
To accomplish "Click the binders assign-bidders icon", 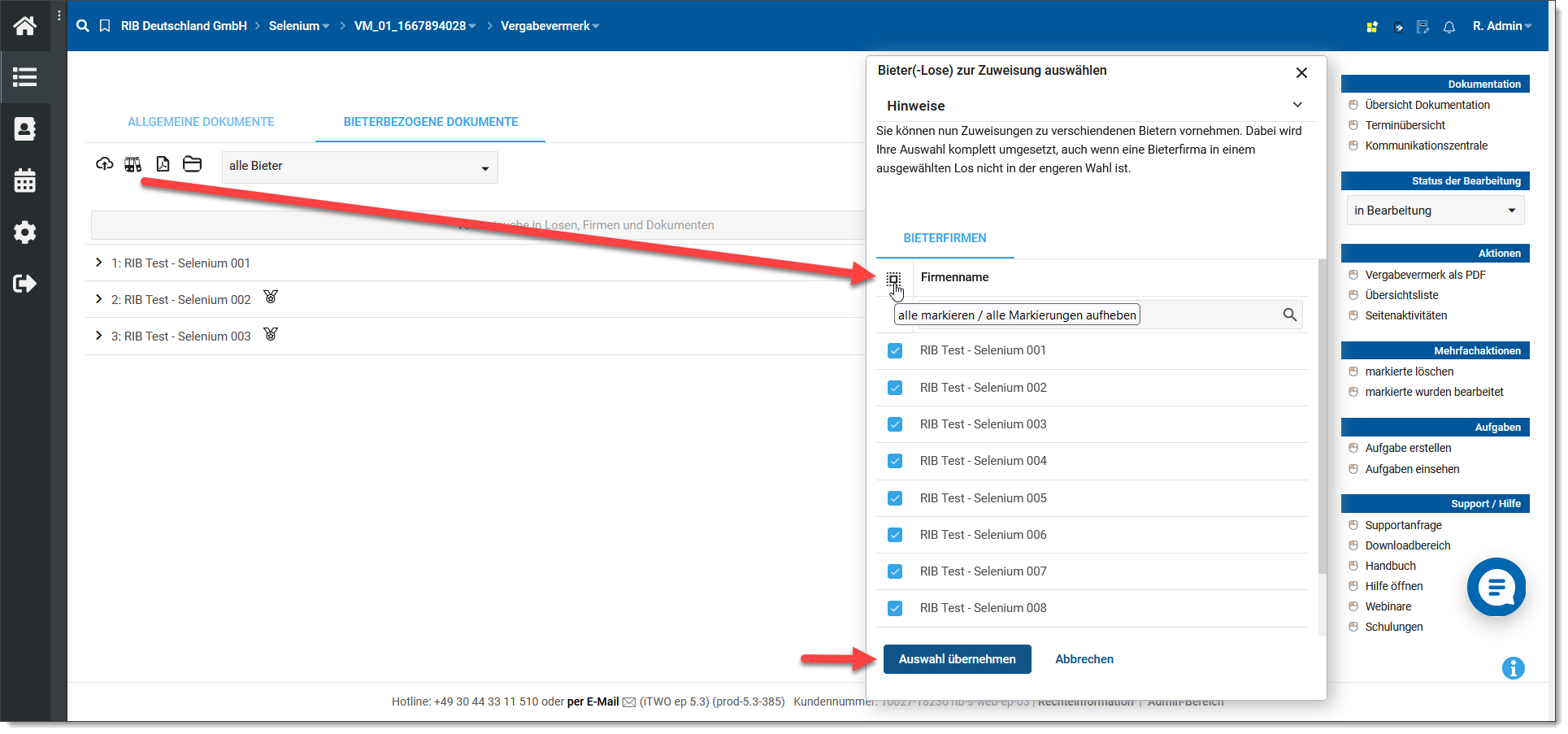I will pos(132,164).
